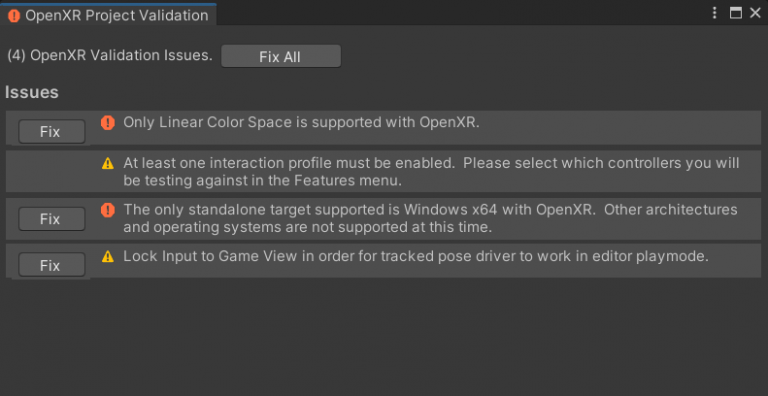768x396 pixels.
Task: Fix the Linear Color Space issue
Action: point(51,132)
